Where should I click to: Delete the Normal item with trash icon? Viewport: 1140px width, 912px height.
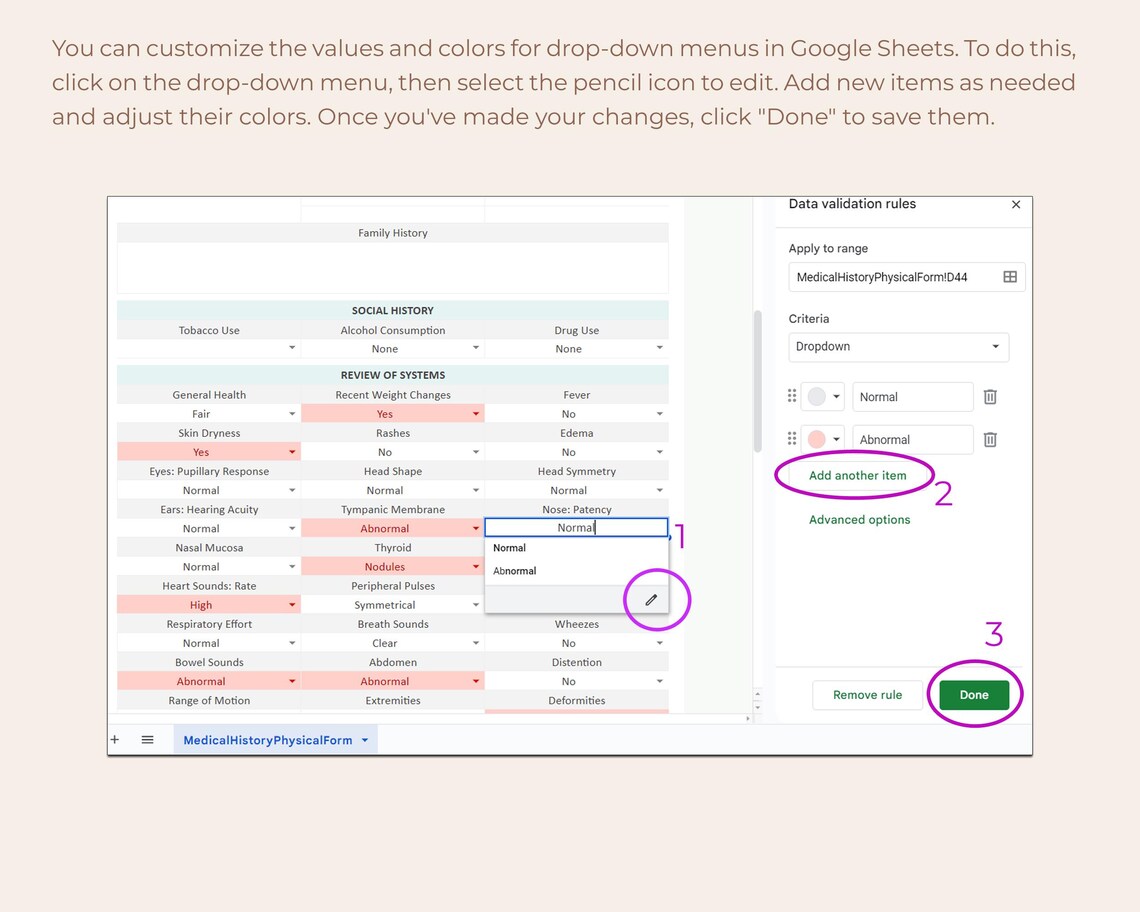point(990,397)
